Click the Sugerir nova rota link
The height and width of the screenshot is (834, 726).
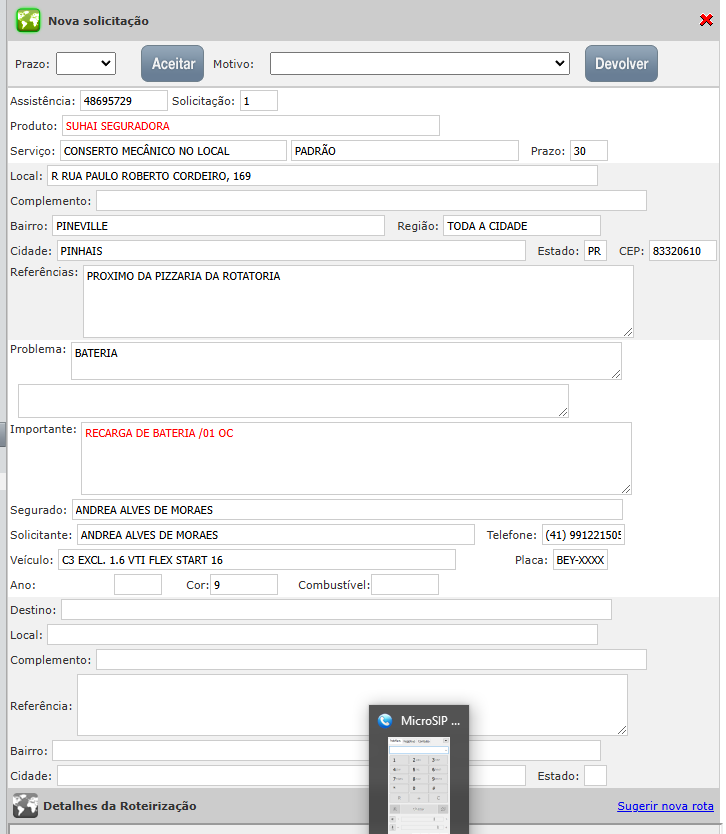pos(665,806)
